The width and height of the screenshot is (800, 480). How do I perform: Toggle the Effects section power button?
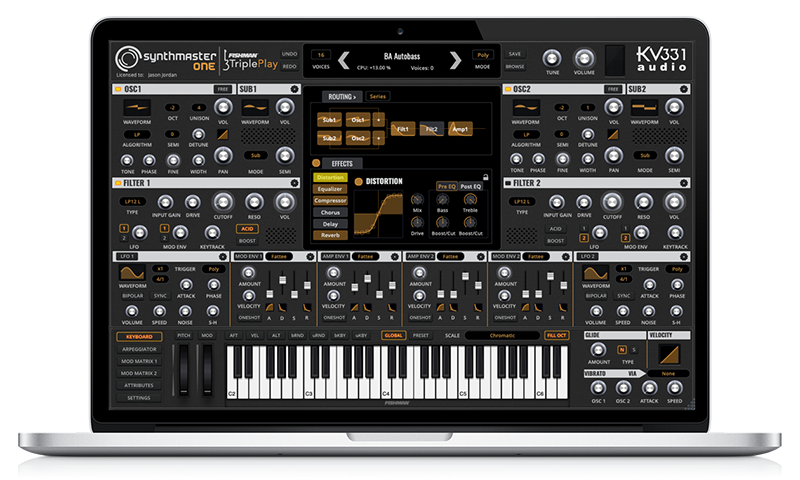[x=316, y=163]
